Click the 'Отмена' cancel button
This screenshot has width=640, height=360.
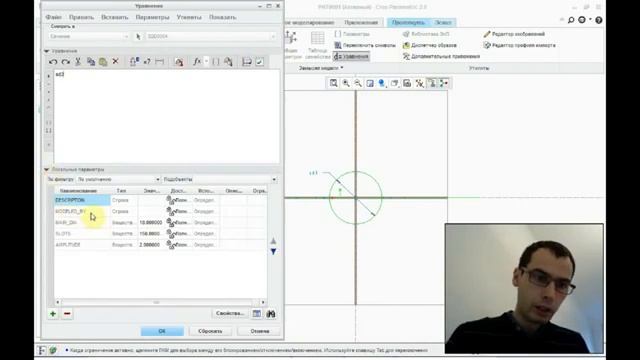tap(260, 331)
